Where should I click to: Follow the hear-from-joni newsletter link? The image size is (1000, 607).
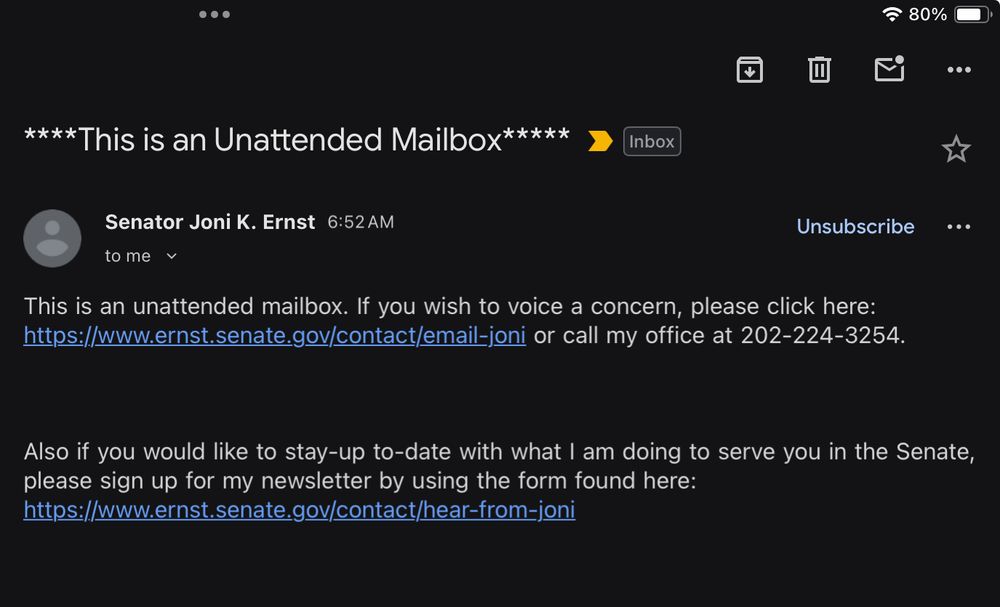(x=299, y=510)
